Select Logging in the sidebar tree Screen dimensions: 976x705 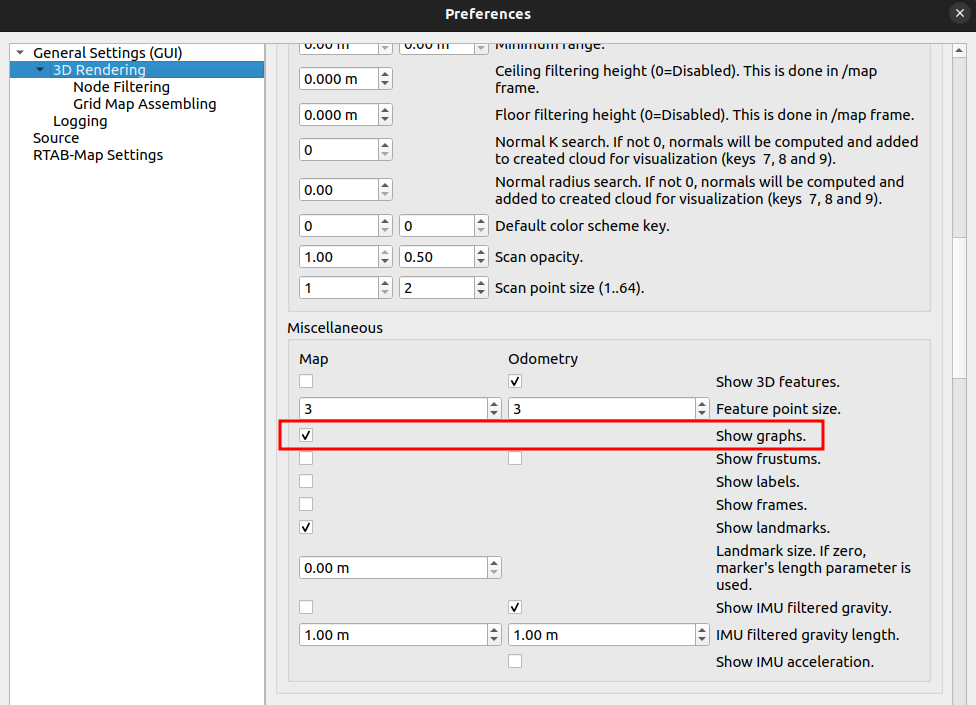80,121
